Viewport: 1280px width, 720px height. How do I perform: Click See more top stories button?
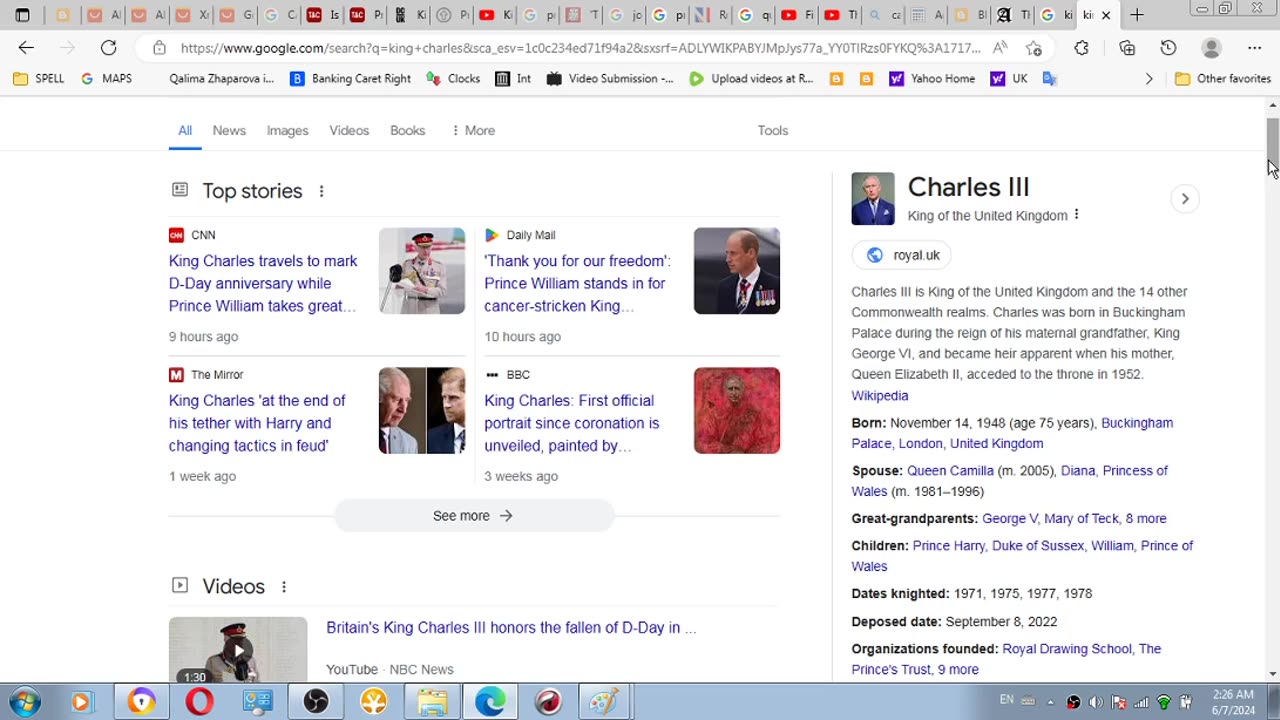(473, 516)
